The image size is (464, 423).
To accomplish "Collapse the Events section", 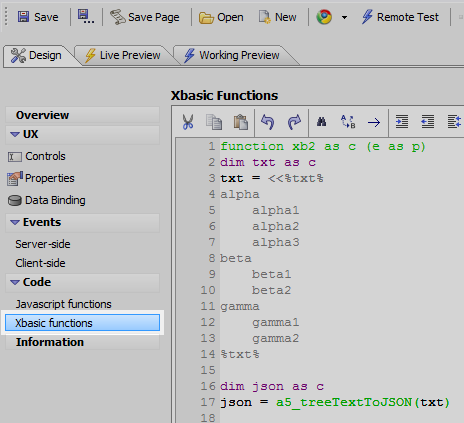I will pos(15,222).
